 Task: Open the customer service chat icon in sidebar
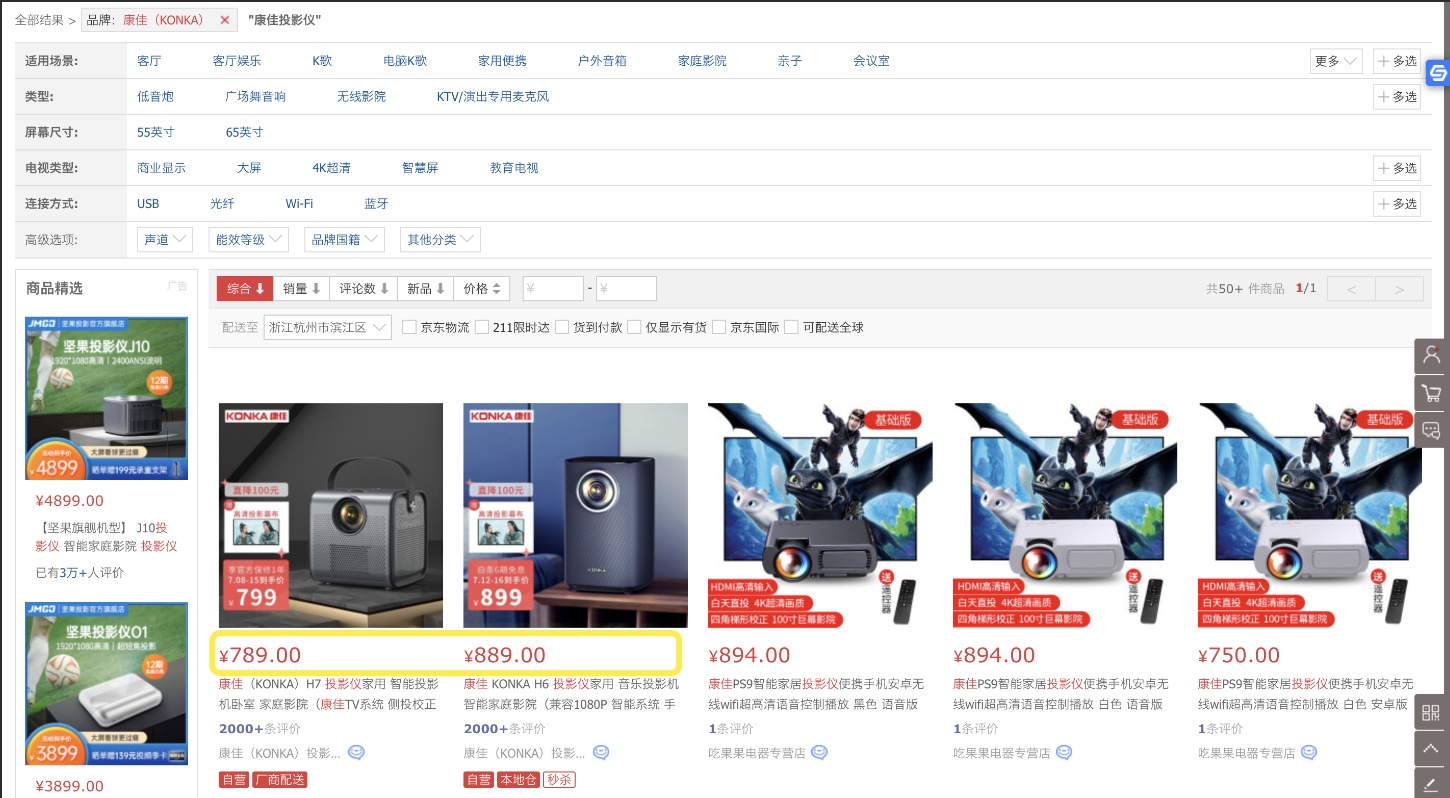click(1430, 430)
